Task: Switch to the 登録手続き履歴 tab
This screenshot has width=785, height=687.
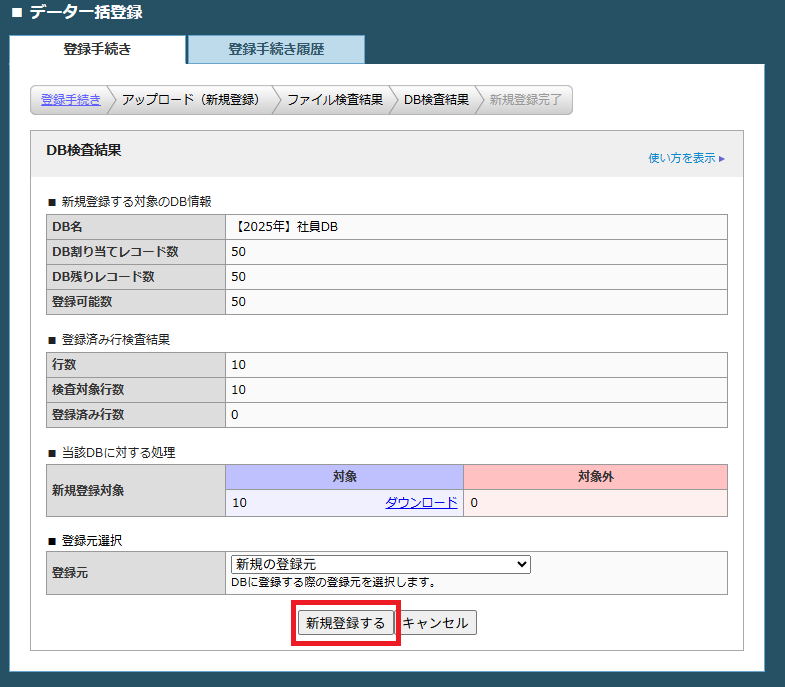Action: click(276, 49)
